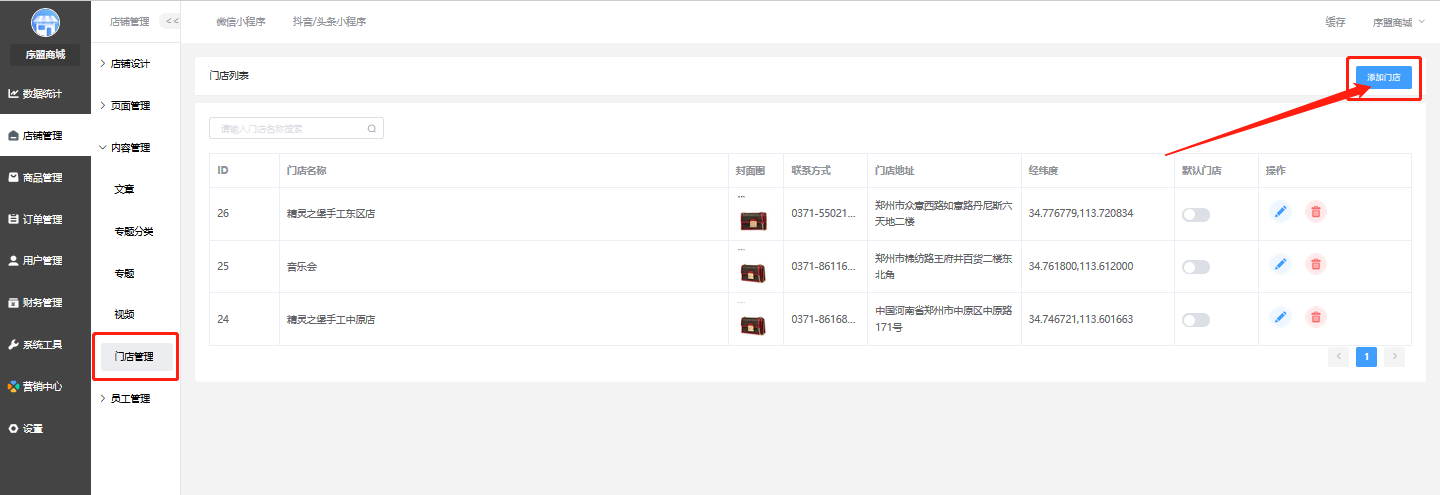Click the 经纬度 column header
Screen dimensions: 1440x495
click(1043, 171)
